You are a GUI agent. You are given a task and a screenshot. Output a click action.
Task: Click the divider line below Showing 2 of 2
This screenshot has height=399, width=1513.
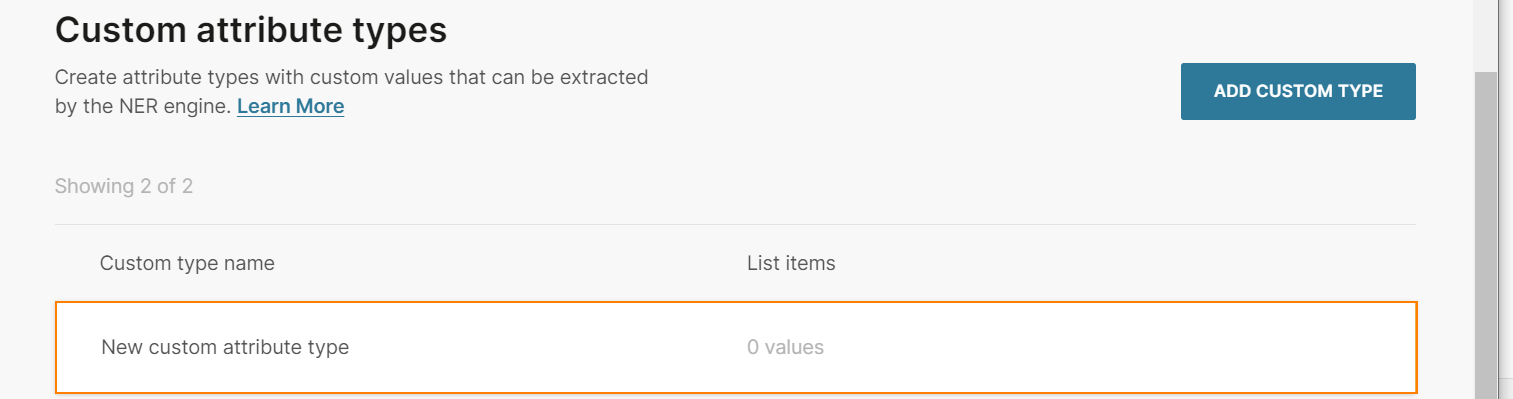(x=735, y=224)
